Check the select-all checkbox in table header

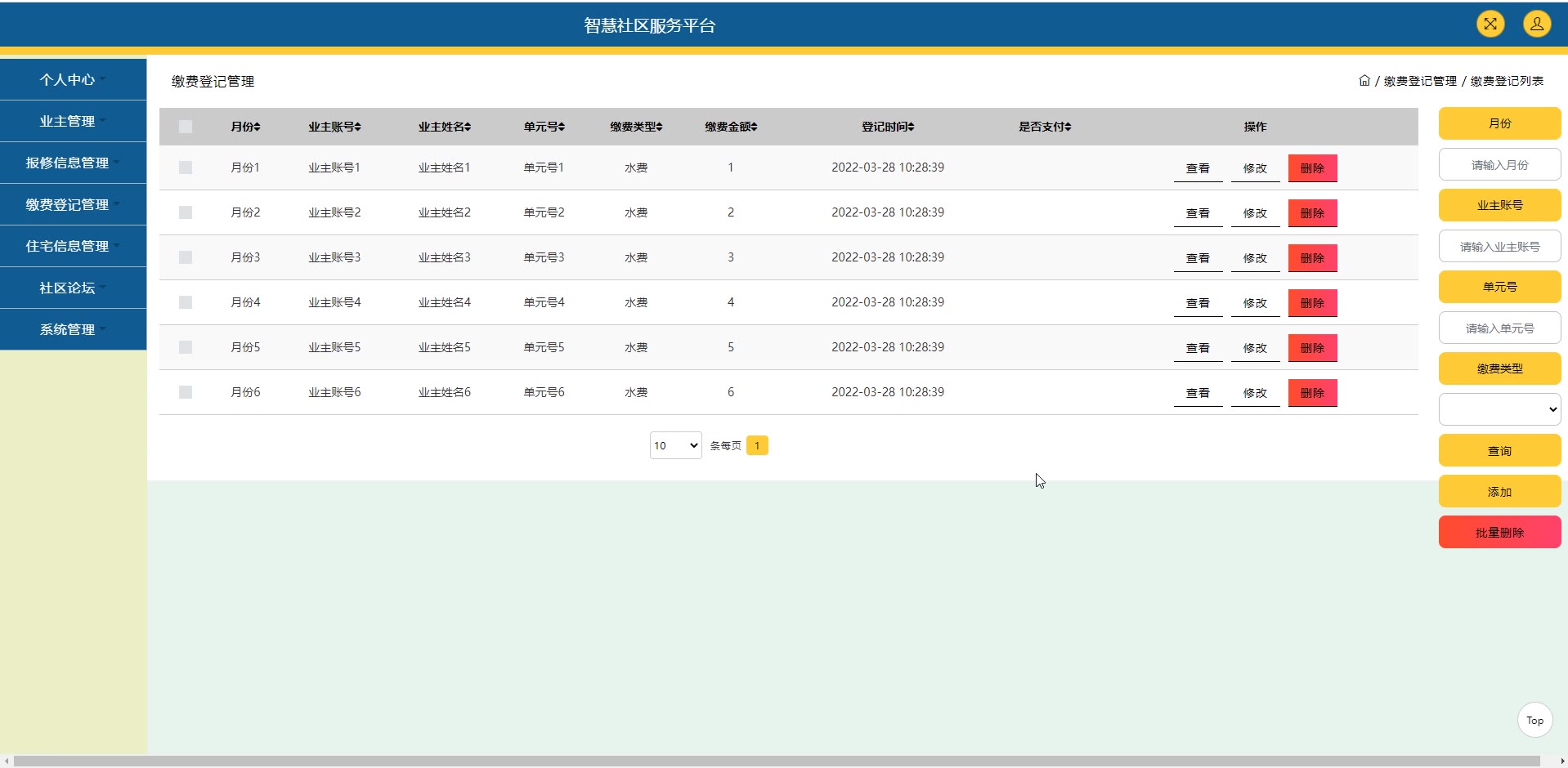pos(186,127)
